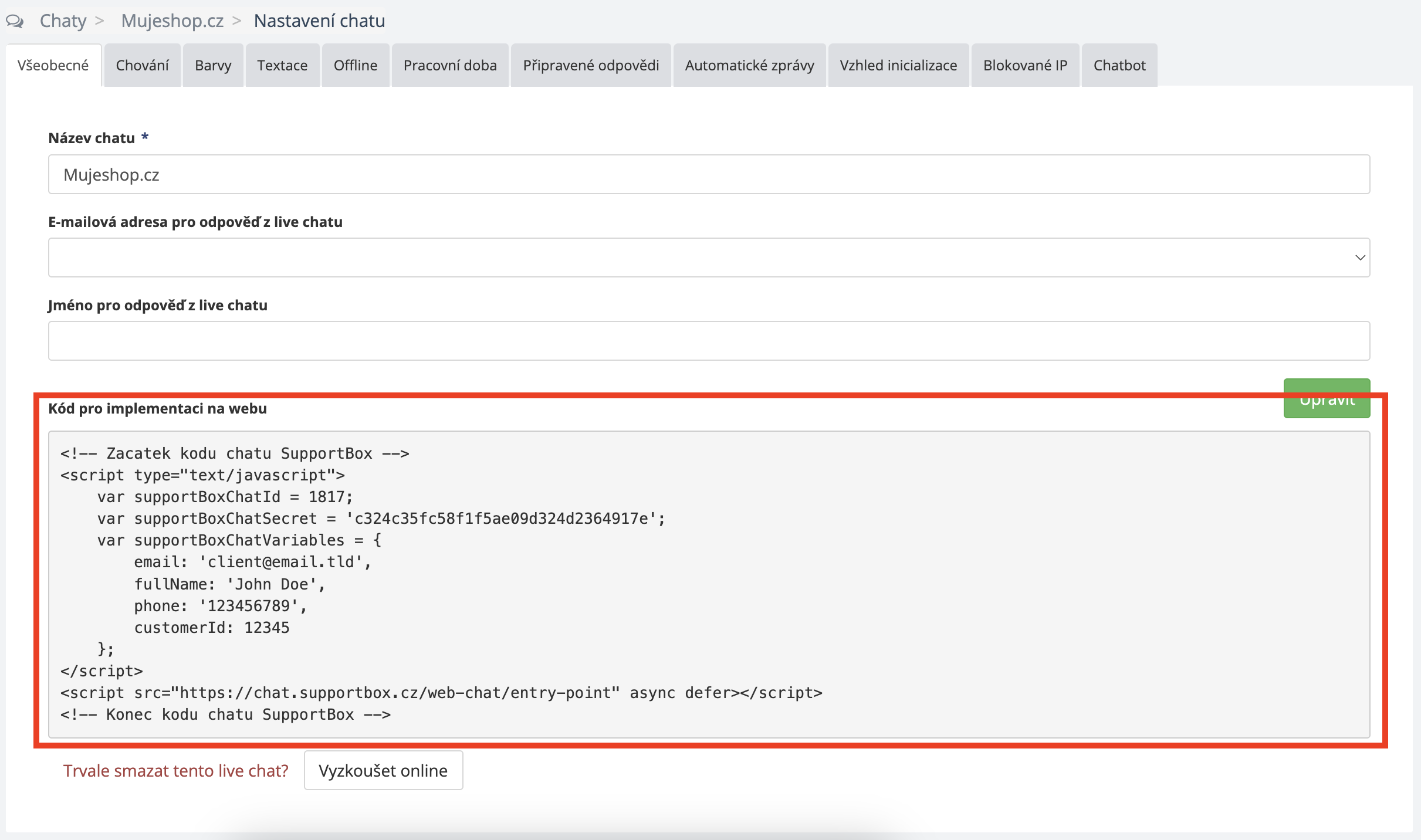
Task: Select the Blokované IP tab
Action: [x=1025, y=65]
